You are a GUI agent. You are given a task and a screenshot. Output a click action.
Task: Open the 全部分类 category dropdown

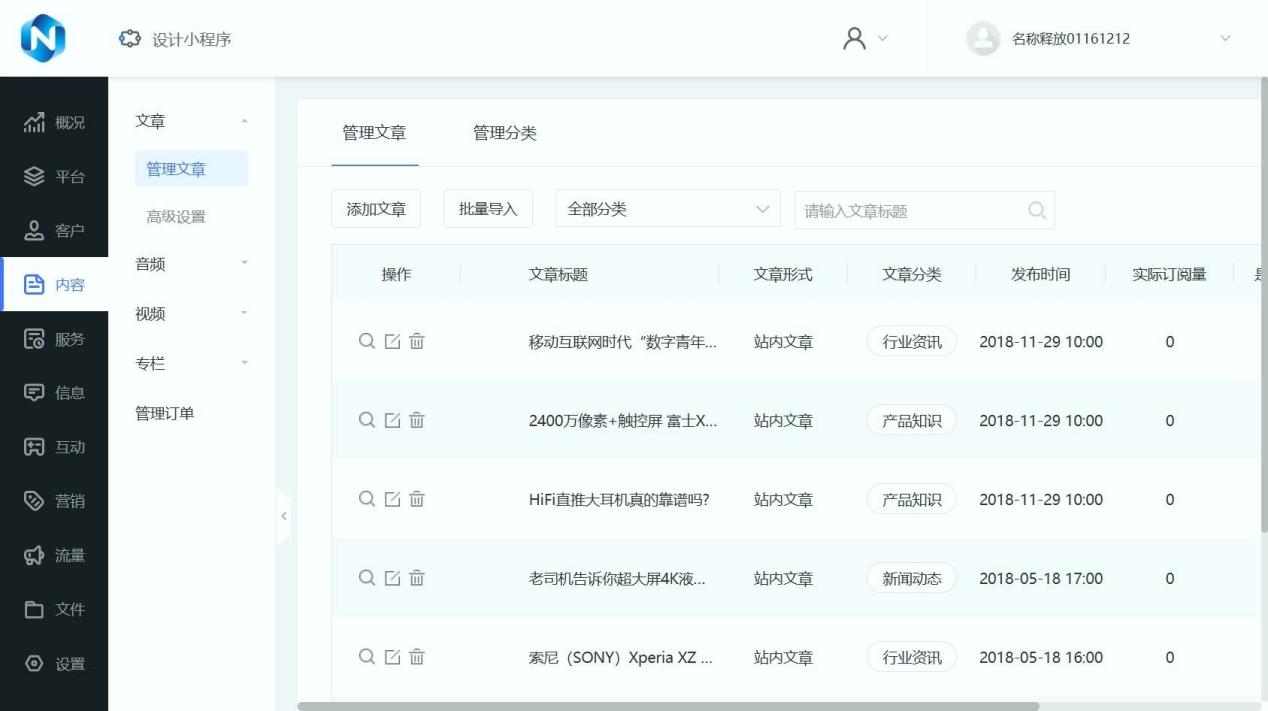click(x=667, y=210)
